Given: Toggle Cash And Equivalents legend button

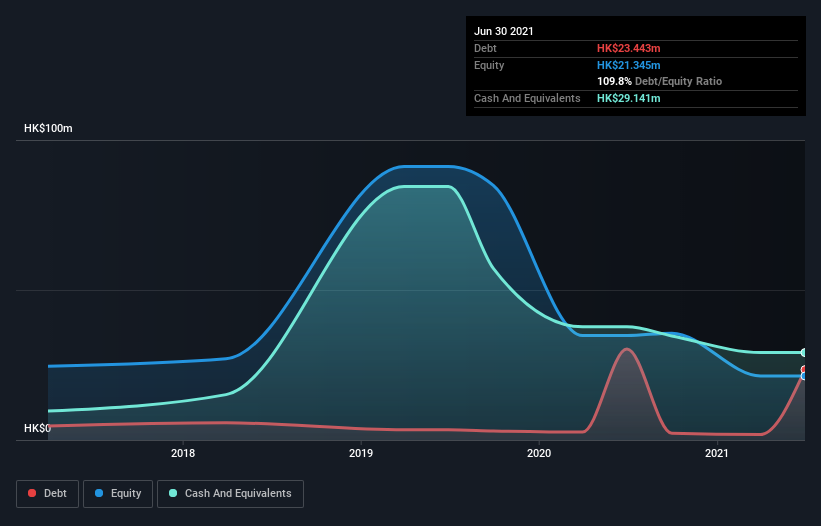Looking at the screenshot, I should click(x=230, y=494).
